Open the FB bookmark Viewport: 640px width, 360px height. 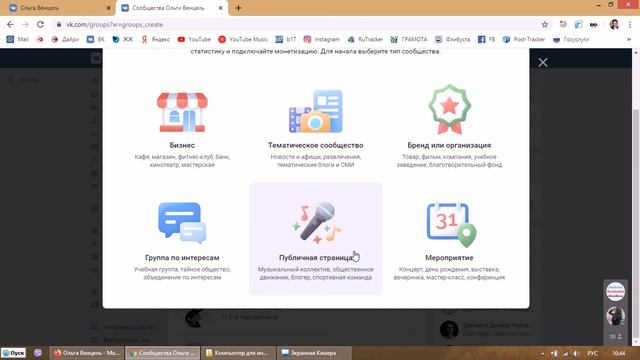[x=486, y=39]
